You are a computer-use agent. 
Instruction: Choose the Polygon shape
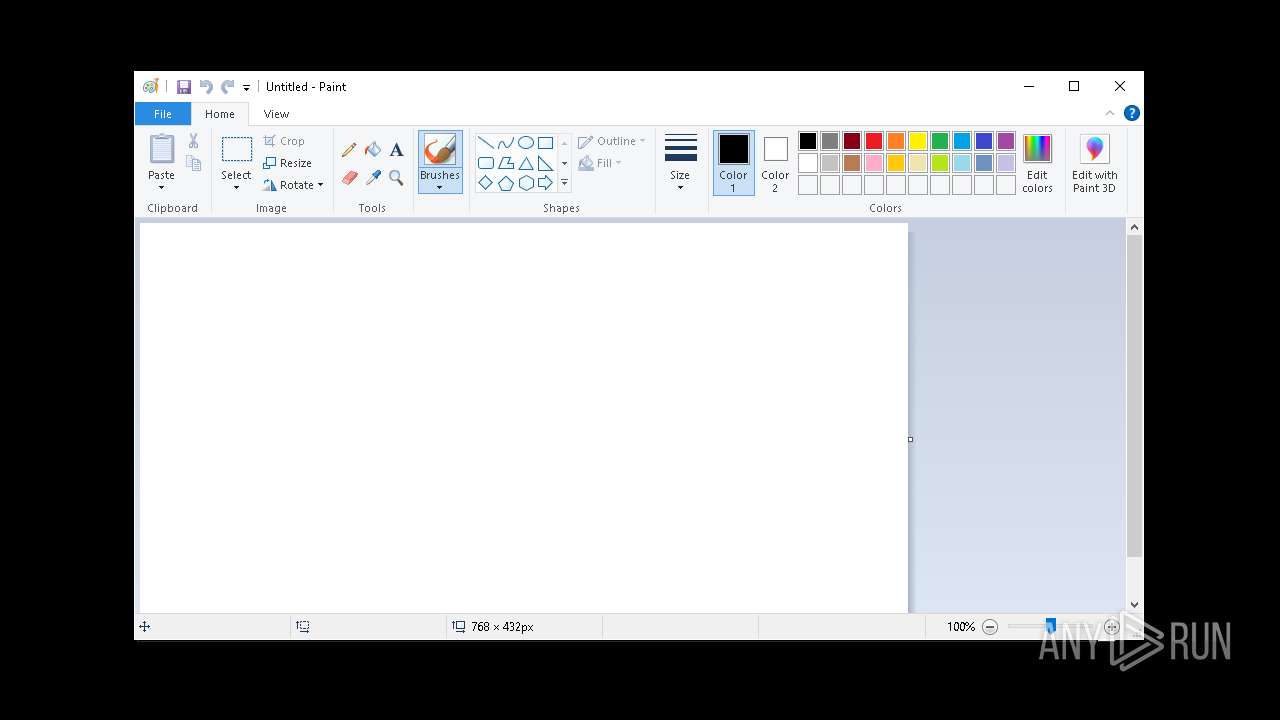coord(505,163)
